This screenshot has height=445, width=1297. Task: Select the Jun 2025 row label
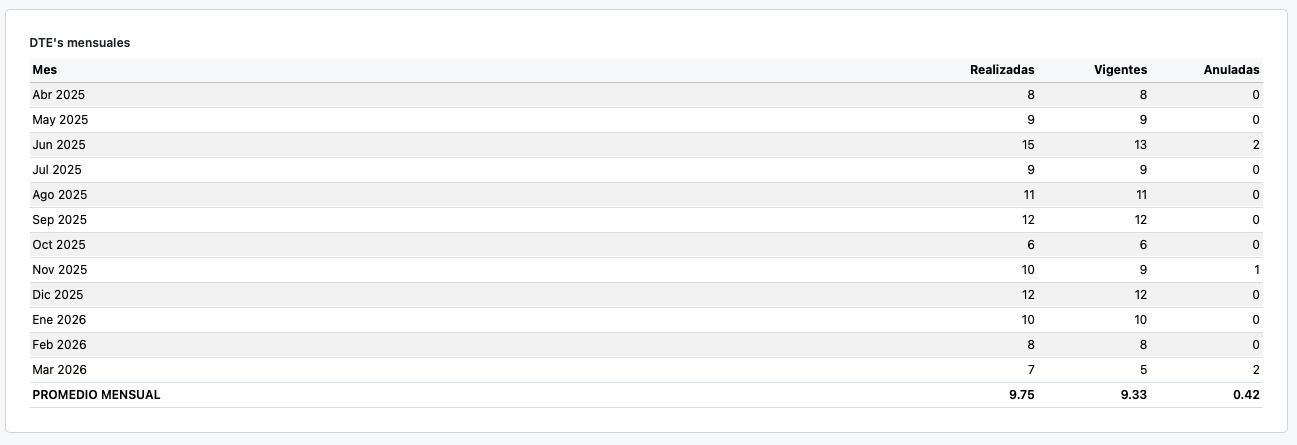coord(59,145)
